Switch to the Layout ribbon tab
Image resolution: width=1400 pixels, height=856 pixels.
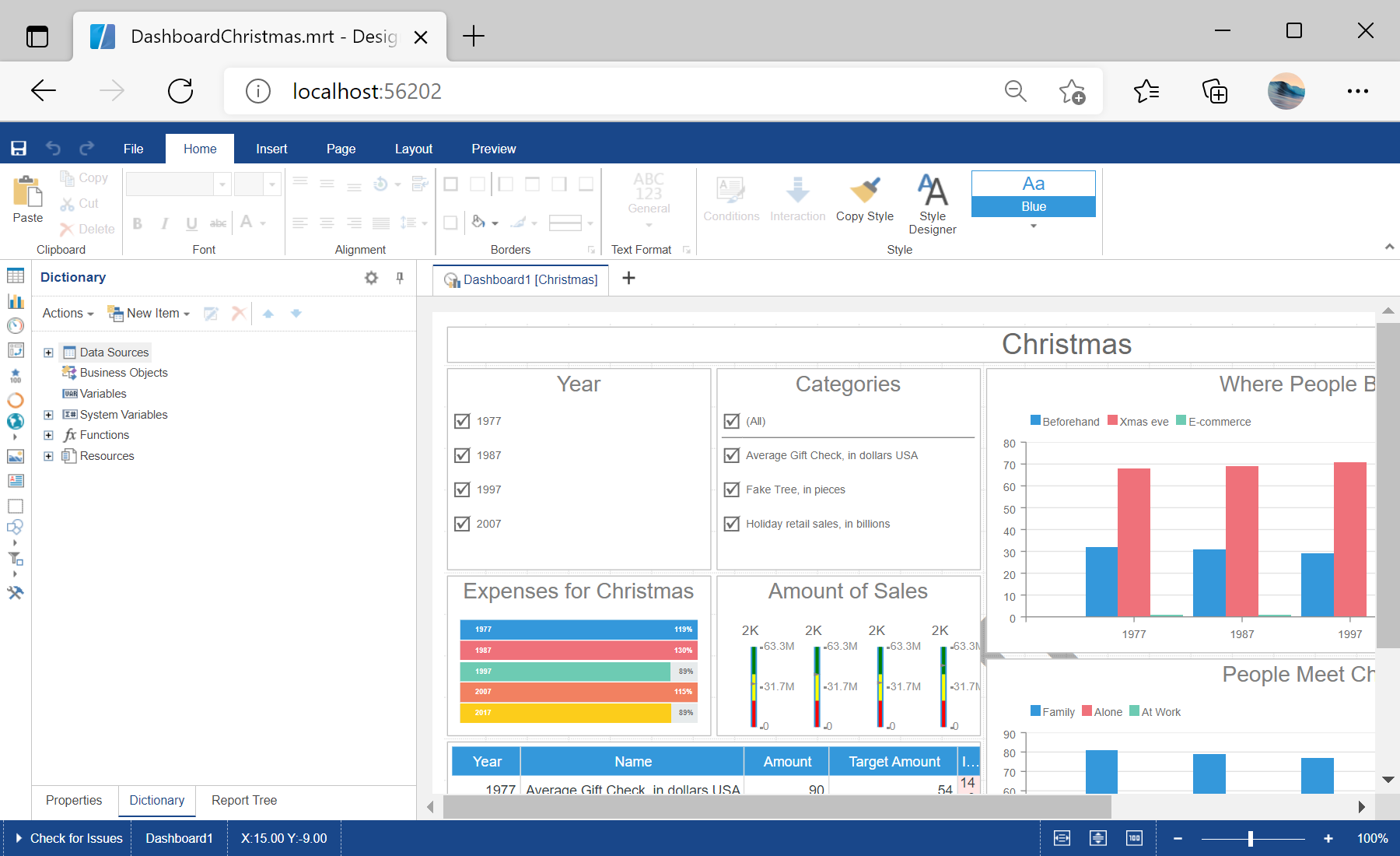pos(413,149)
